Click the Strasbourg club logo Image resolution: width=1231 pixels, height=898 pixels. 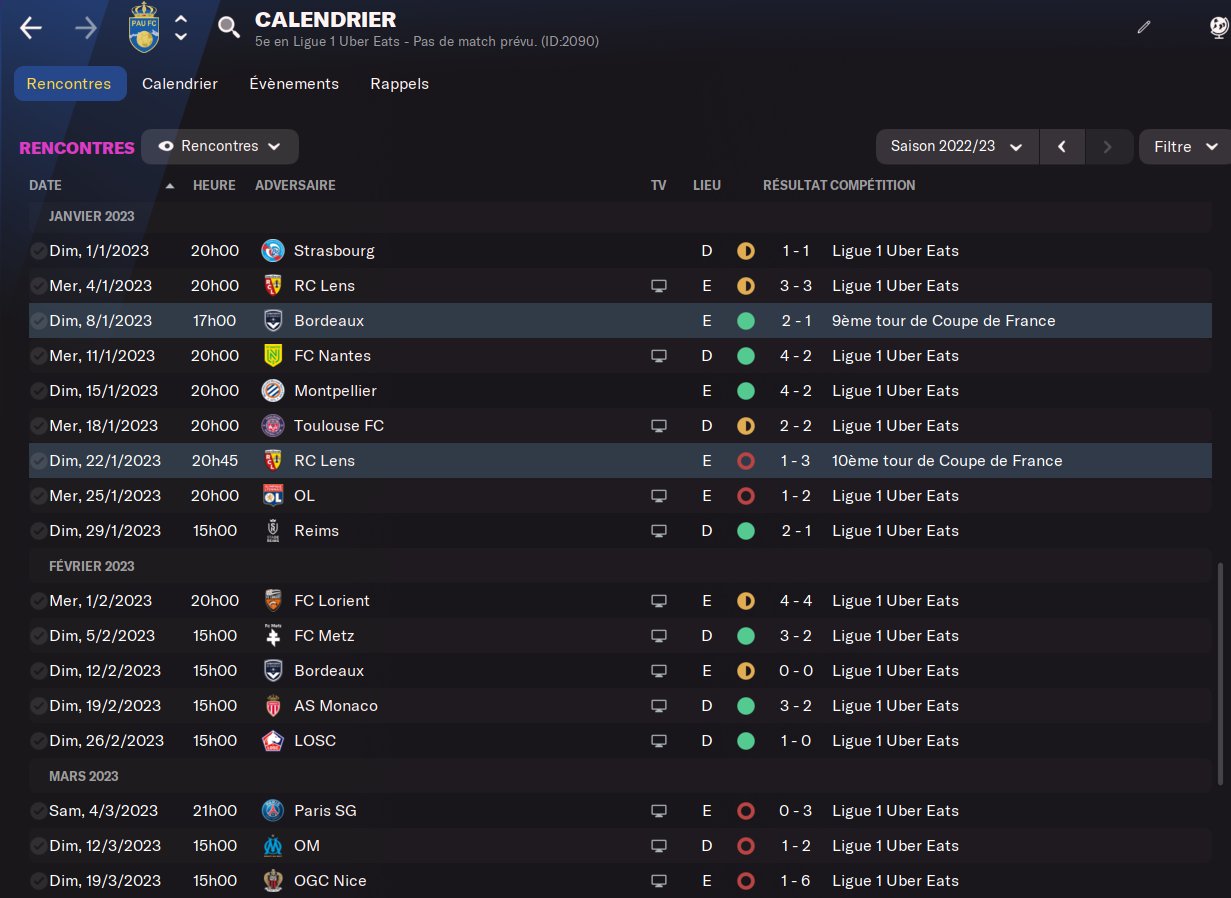click(272, 251)
